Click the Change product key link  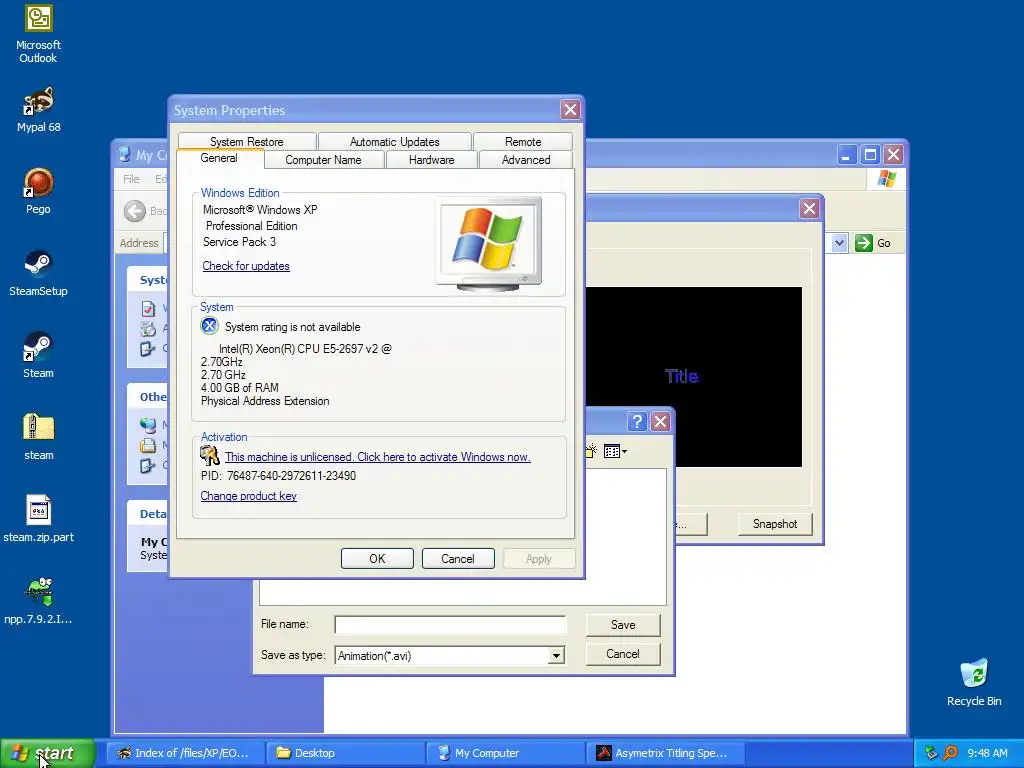[x=248, y=496]
